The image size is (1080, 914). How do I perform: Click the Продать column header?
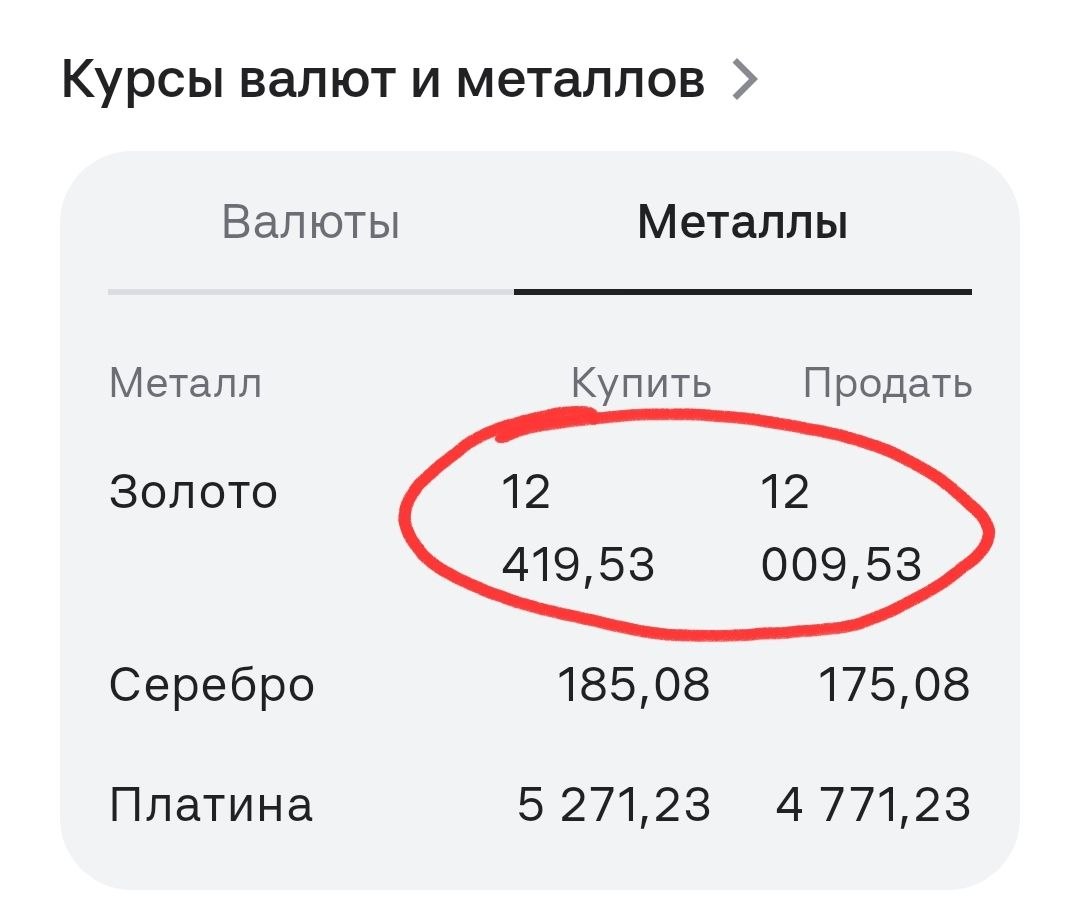pyautogui.click(x=888, y=383)
